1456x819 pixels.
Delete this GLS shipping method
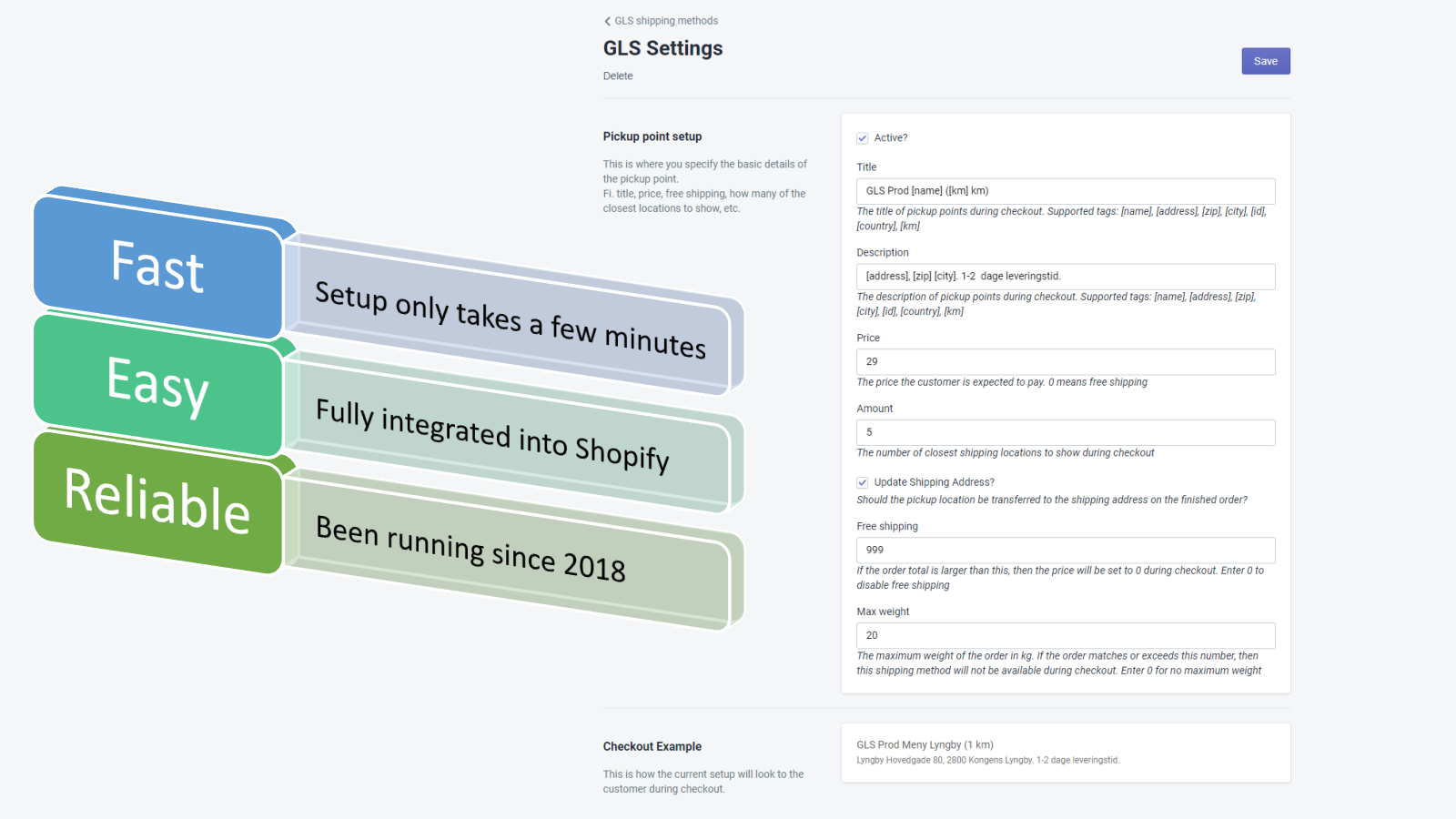[618, 76]
